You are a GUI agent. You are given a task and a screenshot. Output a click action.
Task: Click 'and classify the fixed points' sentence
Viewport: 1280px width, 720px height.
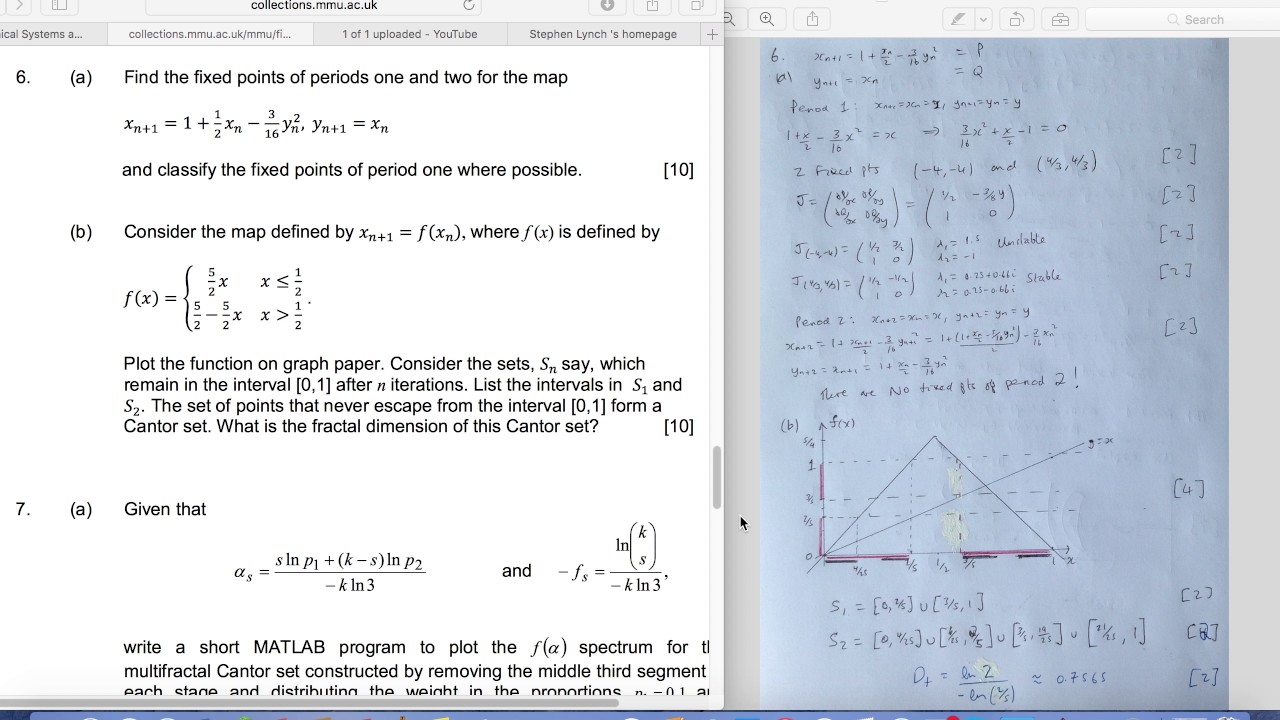[352, 170]
